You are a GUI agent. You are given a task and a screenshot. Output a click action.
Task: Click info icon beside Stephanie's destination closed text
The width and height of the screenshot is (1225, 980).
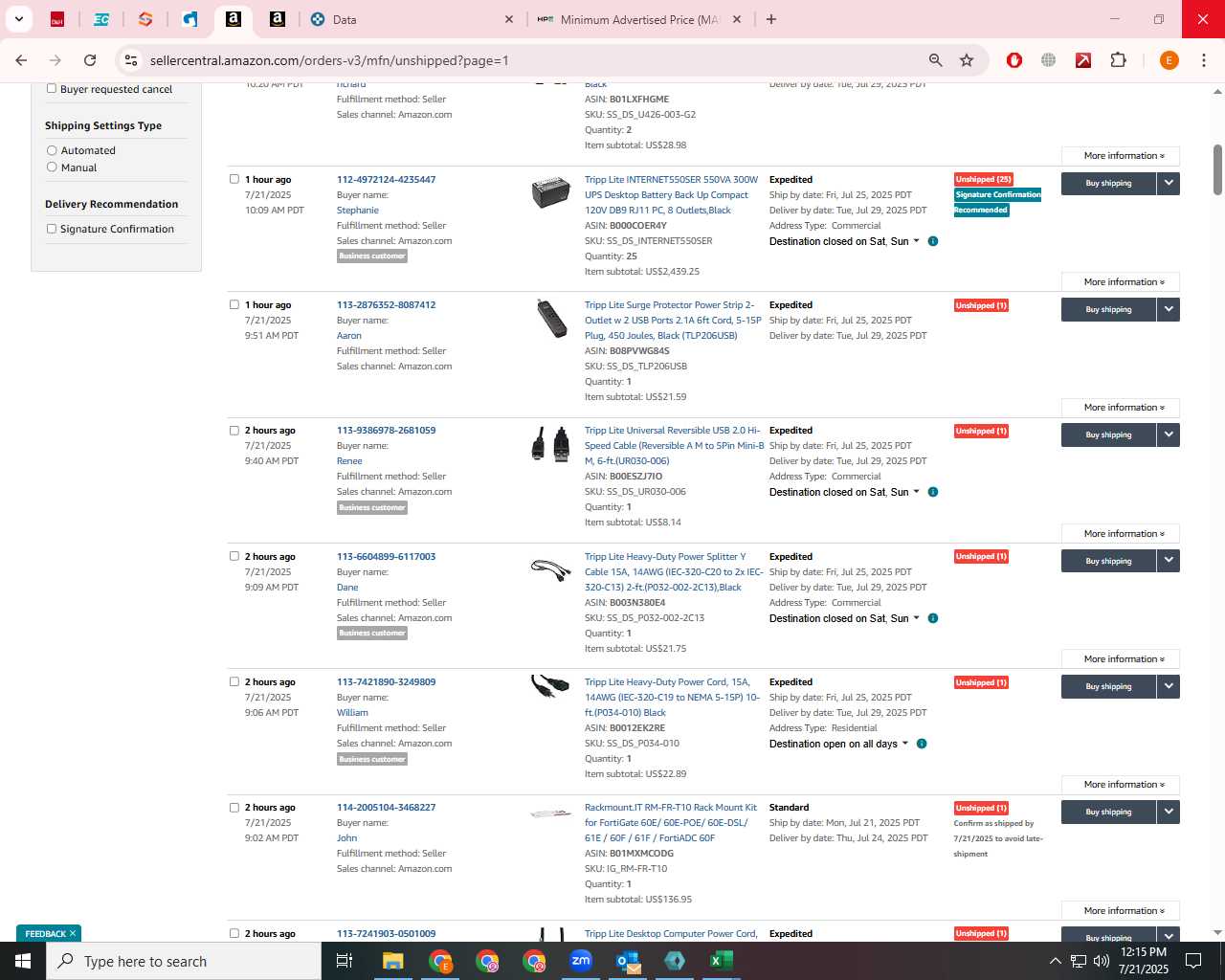point(933,241)
